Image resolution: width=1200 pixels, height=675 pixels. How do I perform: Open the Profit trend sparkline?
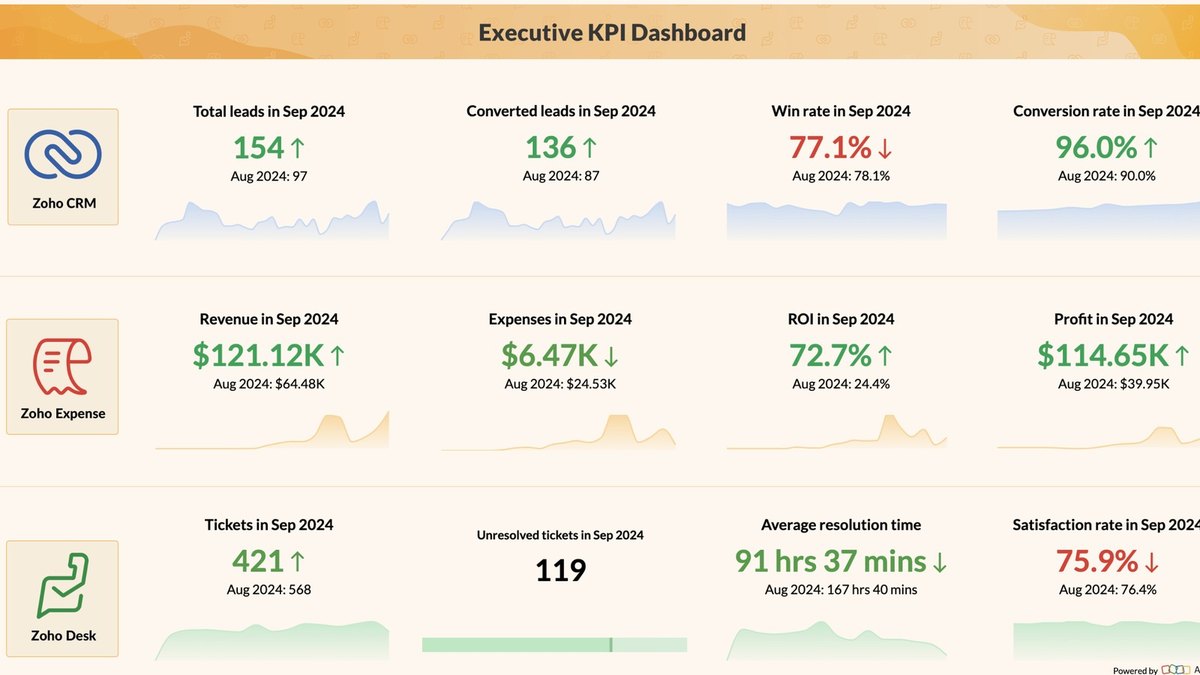(1098, 437)
